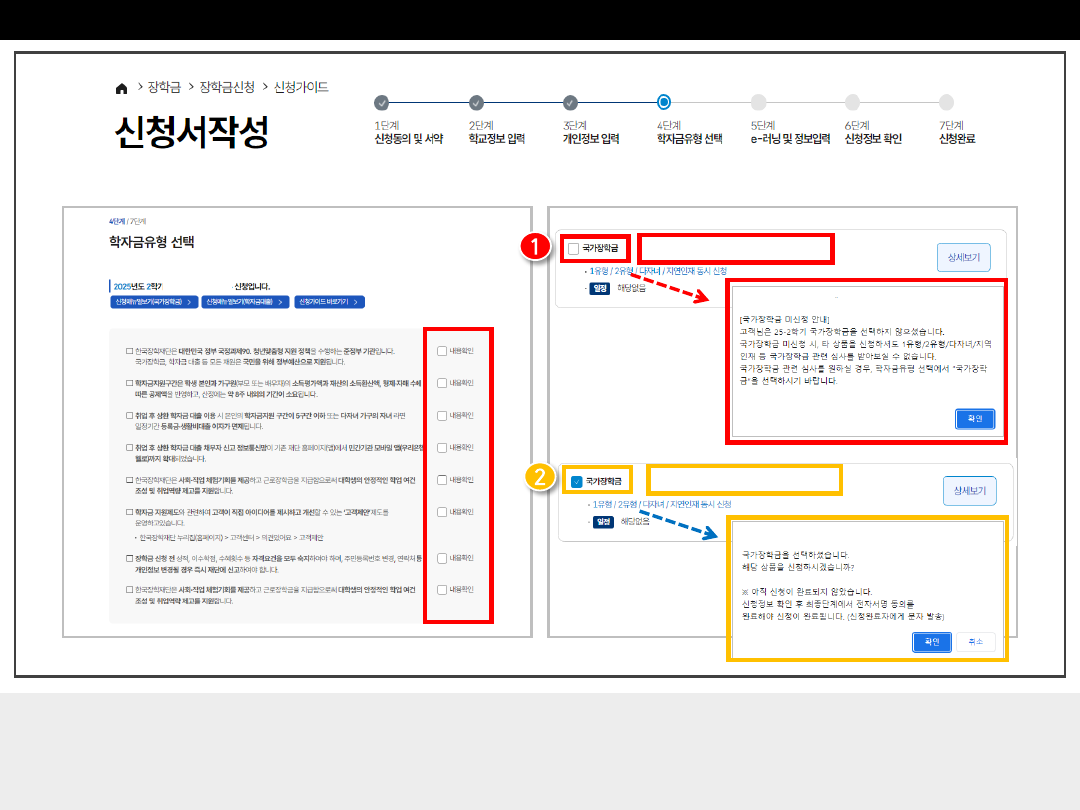Click the step 2 학교정보 입력 checkmark circle
The height and width of the screenshot is (810, 1080).
pos(476,102)
